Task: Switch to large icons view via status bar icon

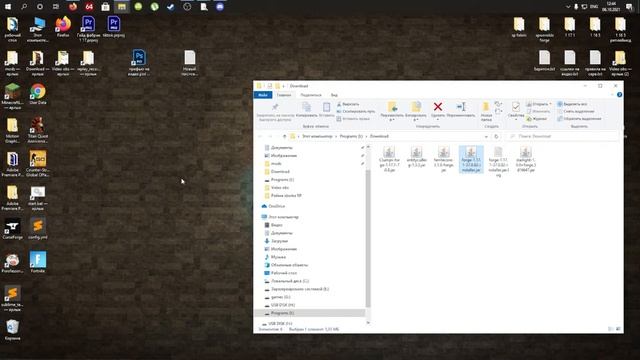Action: (618, 329)
